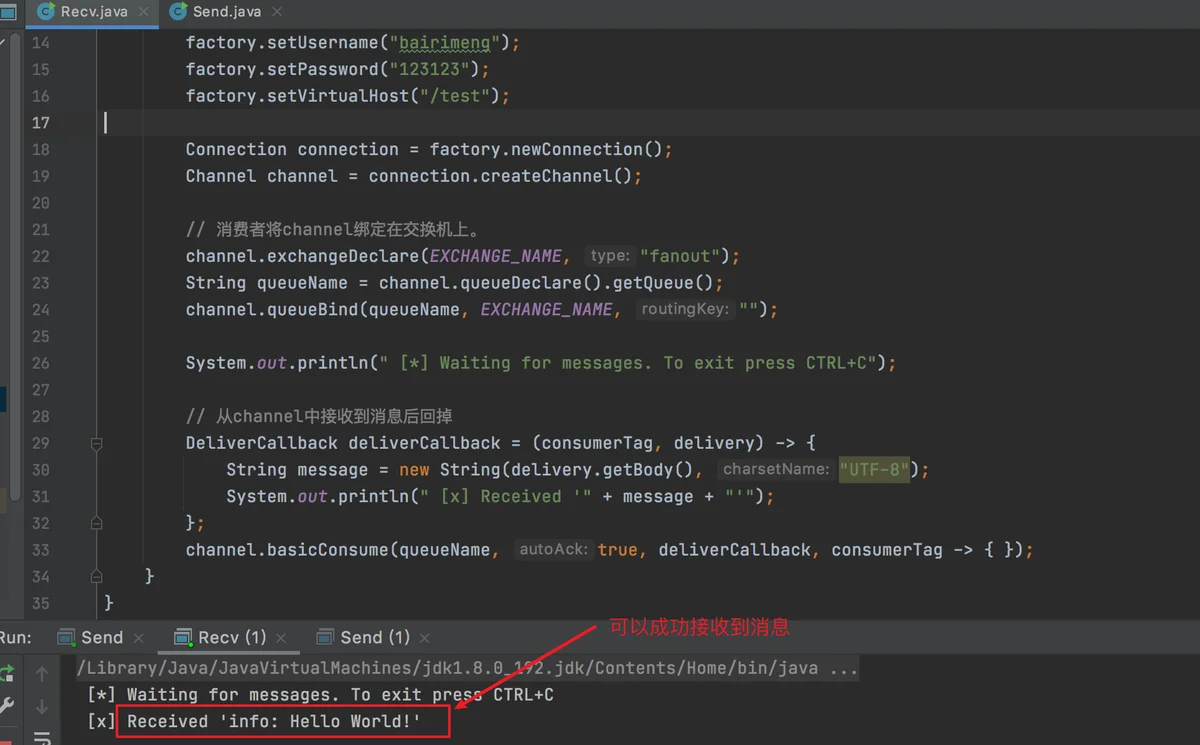Viewport: 1200px width, 745px height.
Task: Select the Recv (1) run tab
Action: coord(231,637)
